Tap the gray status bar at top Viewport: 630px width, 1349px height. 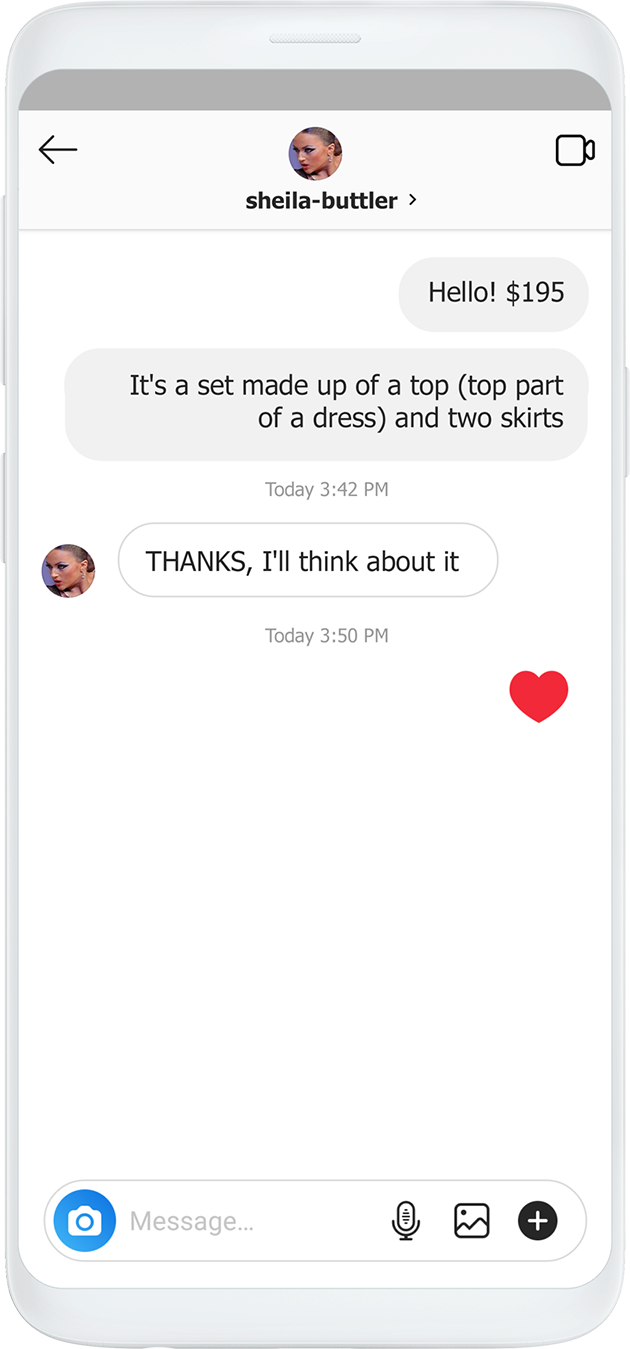click(x=315, y=90)
